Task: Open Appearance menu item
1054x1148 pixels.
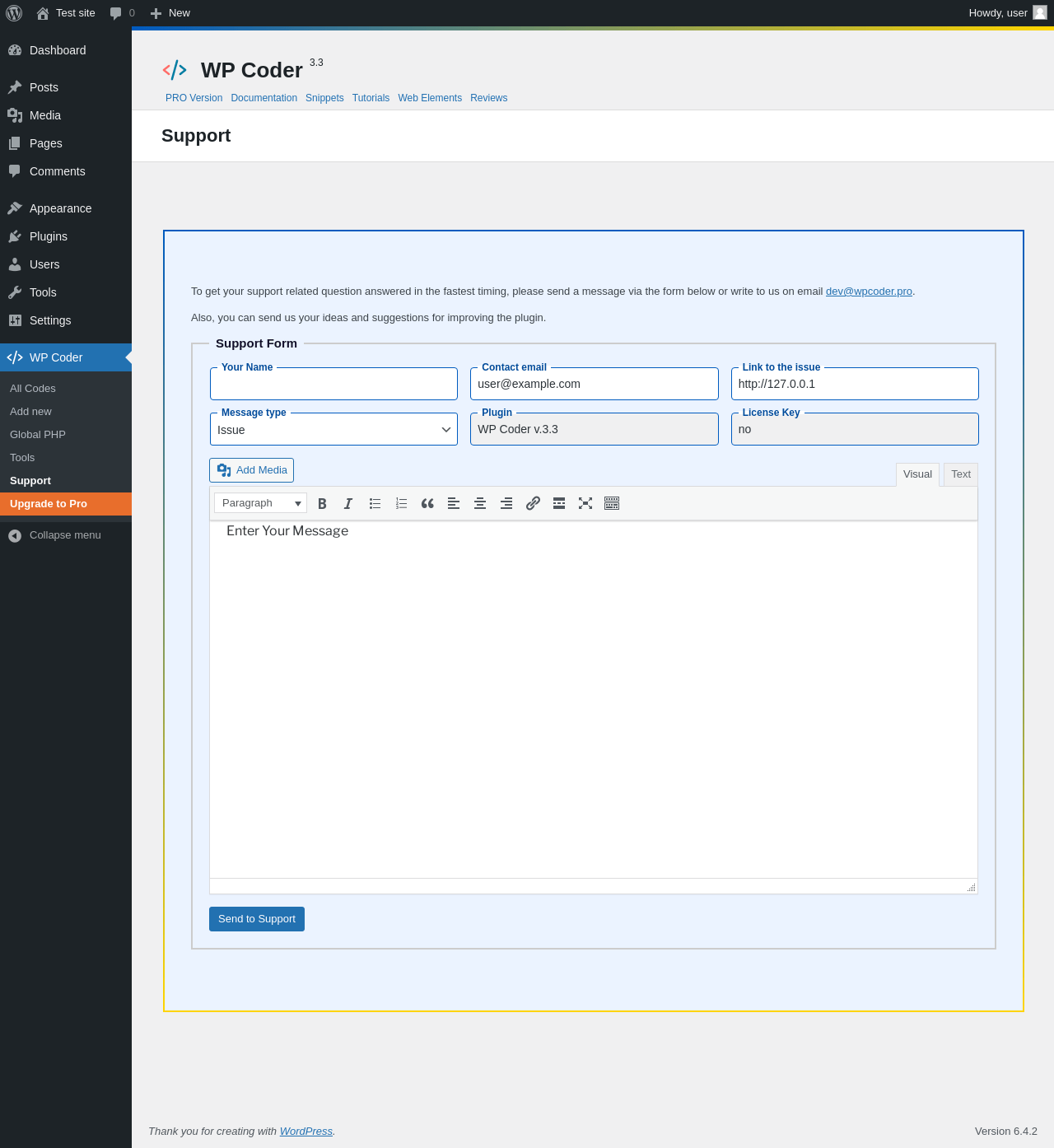Action: pos(66,208)
